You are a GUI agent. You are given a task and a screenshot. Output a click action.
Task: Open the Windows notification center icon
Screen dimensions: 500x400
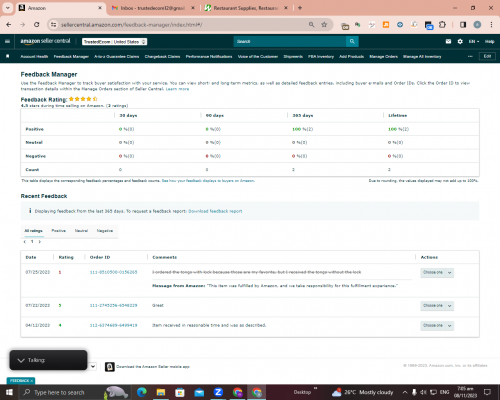click(x=487, y=392)
